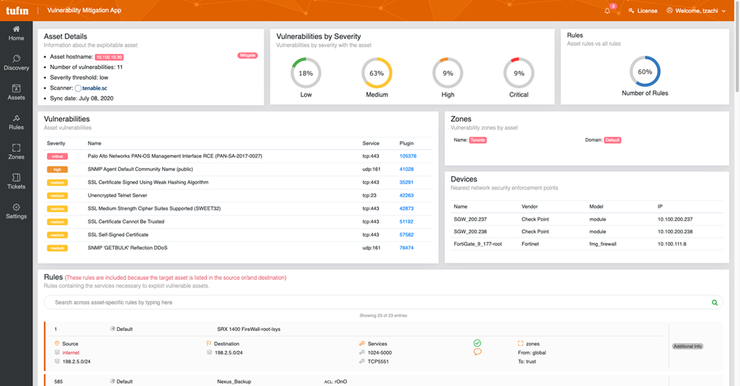Open plugin 51192 link

406,222
